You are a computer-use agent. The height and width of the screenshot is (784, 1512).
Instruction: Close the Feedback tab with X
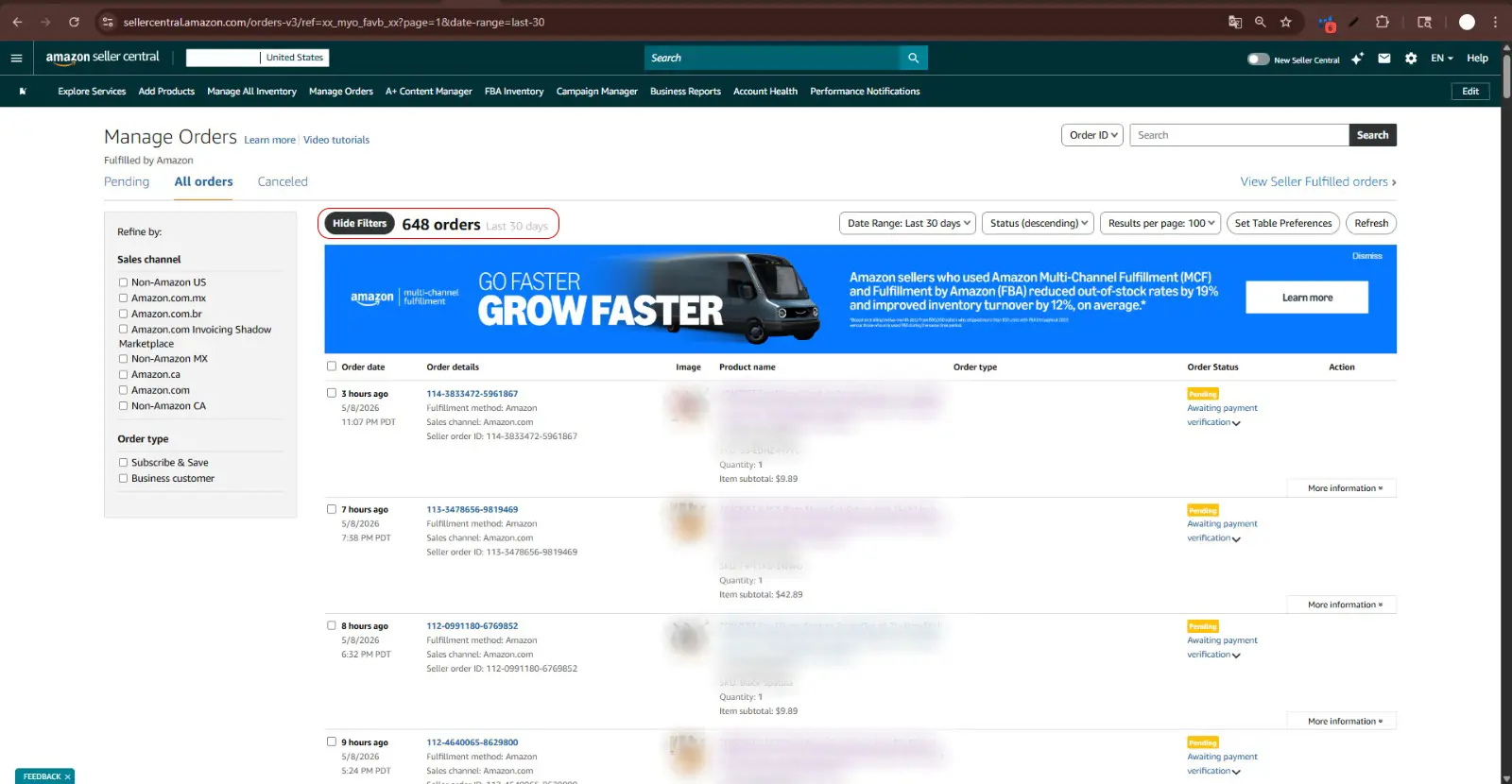(x=67, y=777)
